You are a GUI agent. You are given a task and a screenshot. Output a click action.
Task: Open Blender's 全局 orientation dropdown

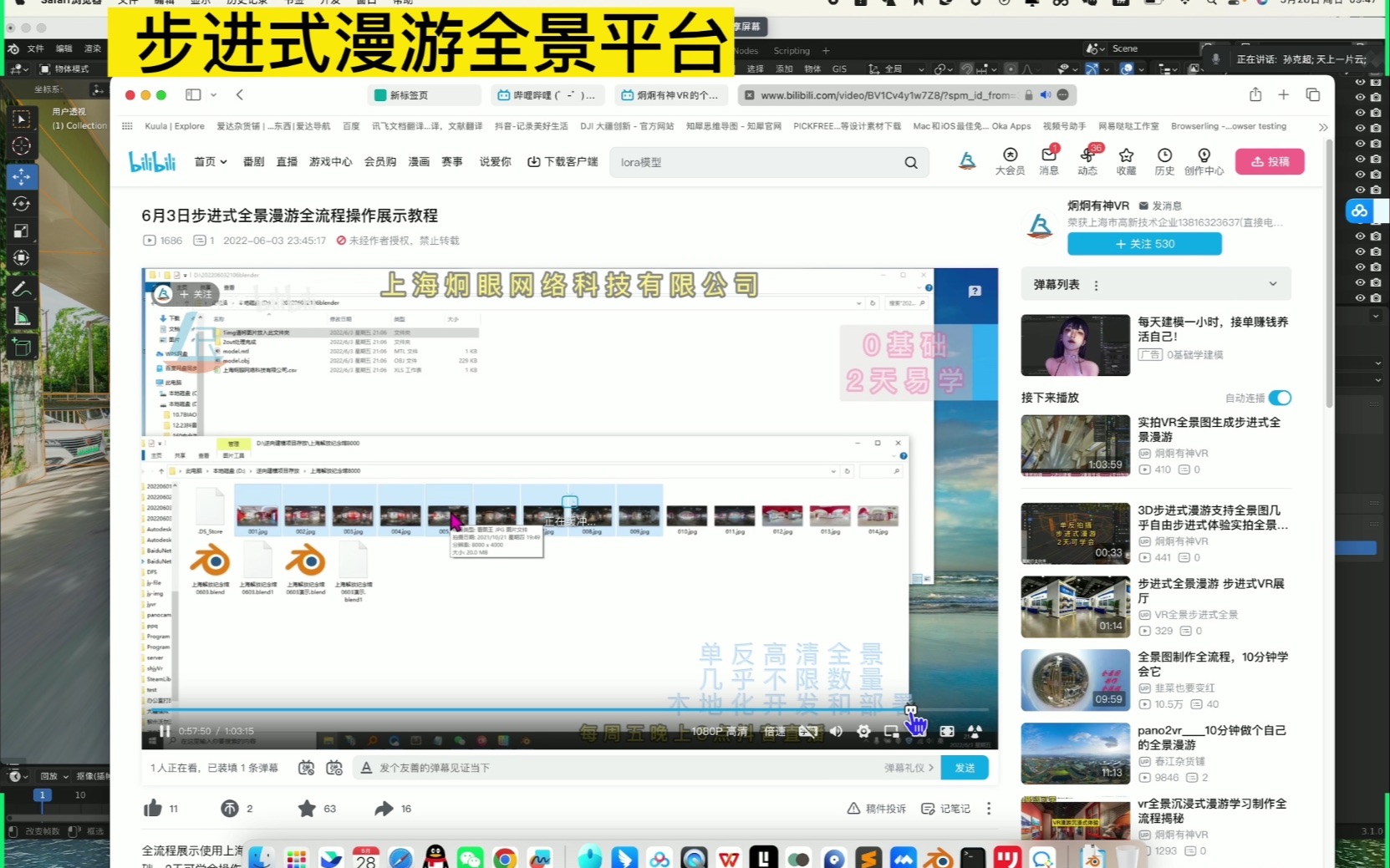[897, 69]
